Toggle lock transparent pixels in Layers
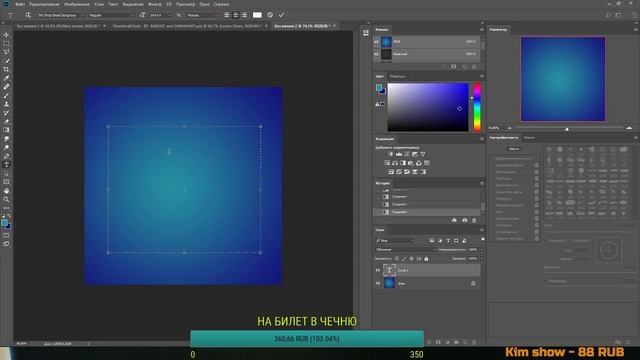This screenshot has width=640, height=360. [x=396, y=259]
